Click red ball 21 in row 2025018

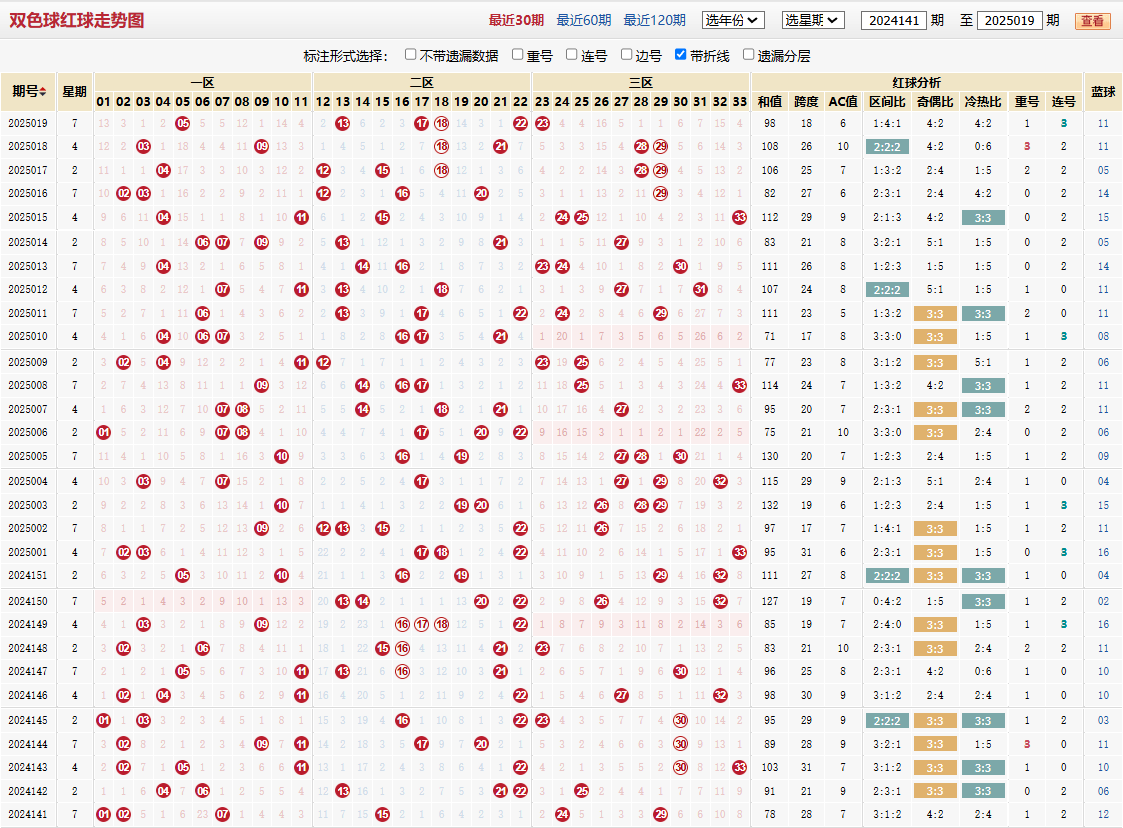click(501, 146)
